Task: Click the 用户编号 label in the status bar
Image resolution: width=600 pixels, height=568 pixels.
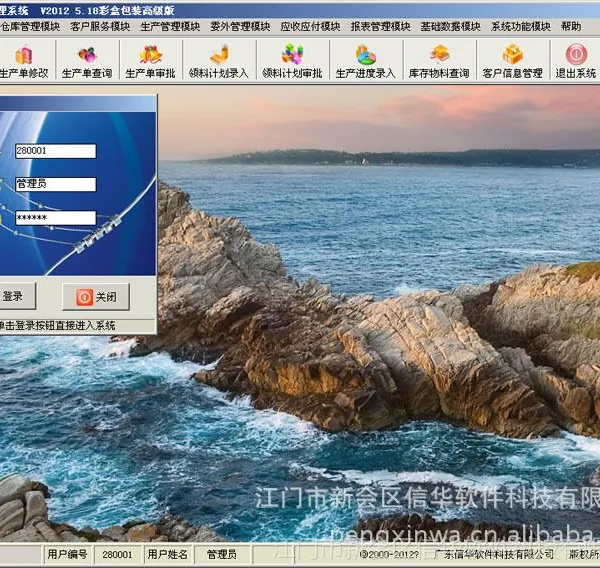Action: pyautogui.click(x=67, y=554)
